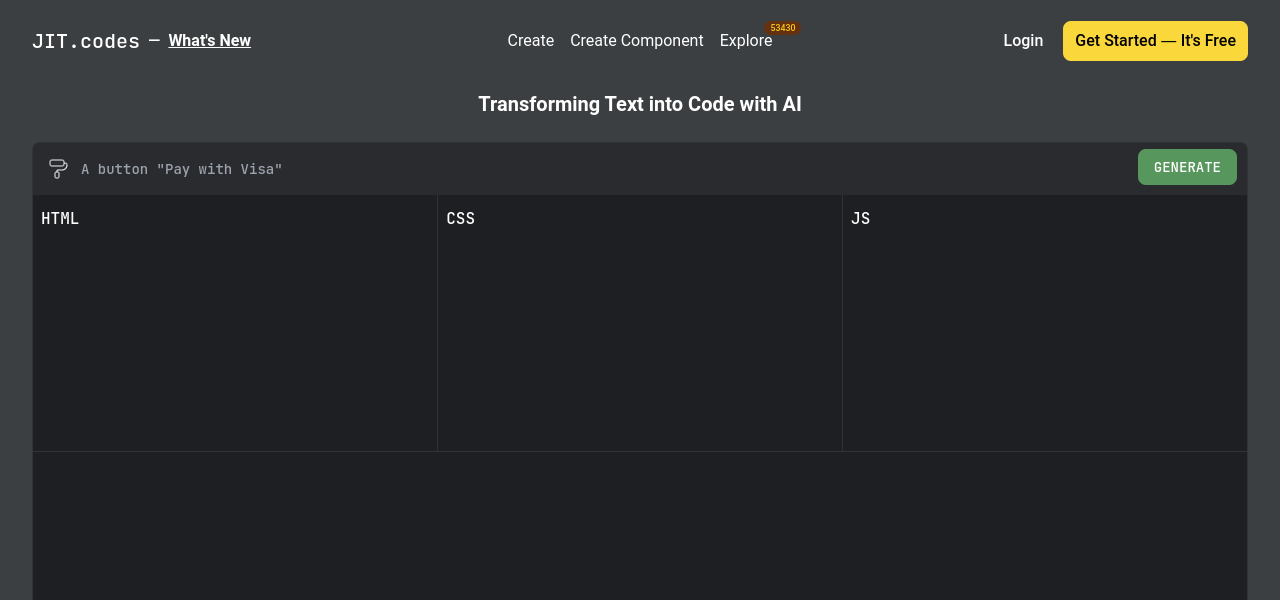The width and height of the screenshot is (1280, 600).
Task: Navigate to the Explore page
Action: point(745,41)
